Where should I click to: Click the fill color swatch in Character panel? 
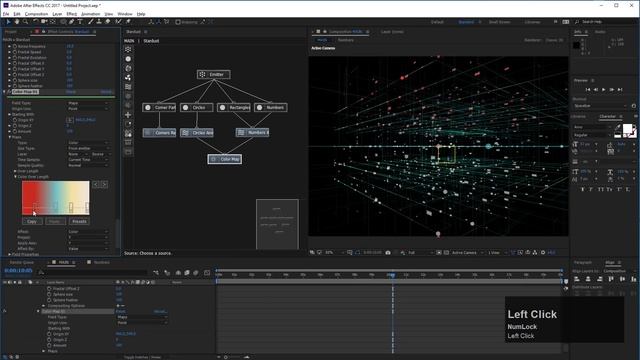tap(627, 129)
